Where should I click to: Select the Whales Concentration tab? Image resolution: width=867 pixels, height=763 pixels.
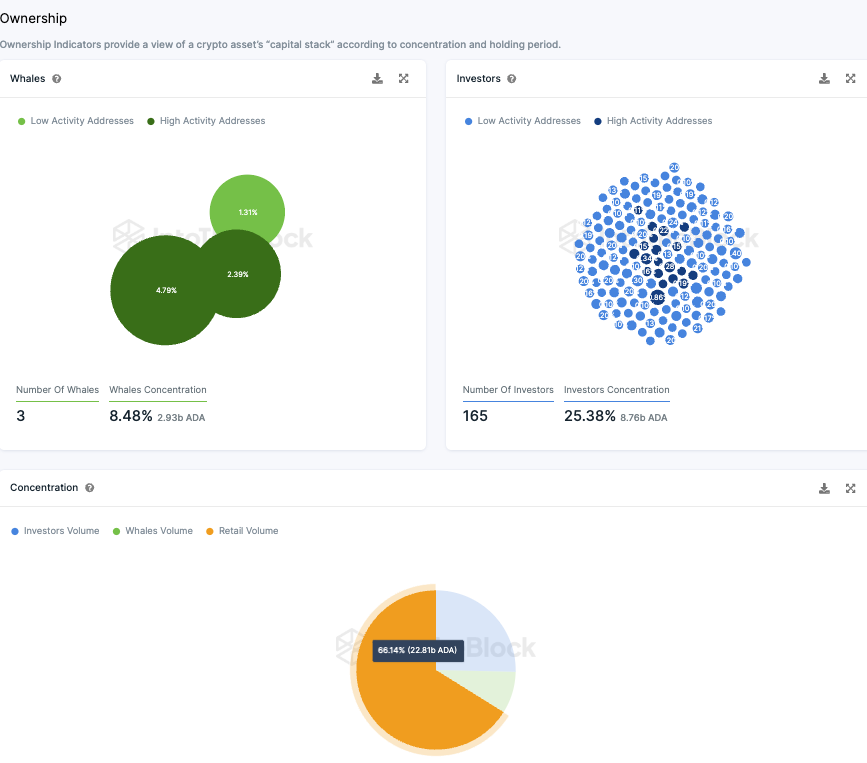(x=158, y=390)
